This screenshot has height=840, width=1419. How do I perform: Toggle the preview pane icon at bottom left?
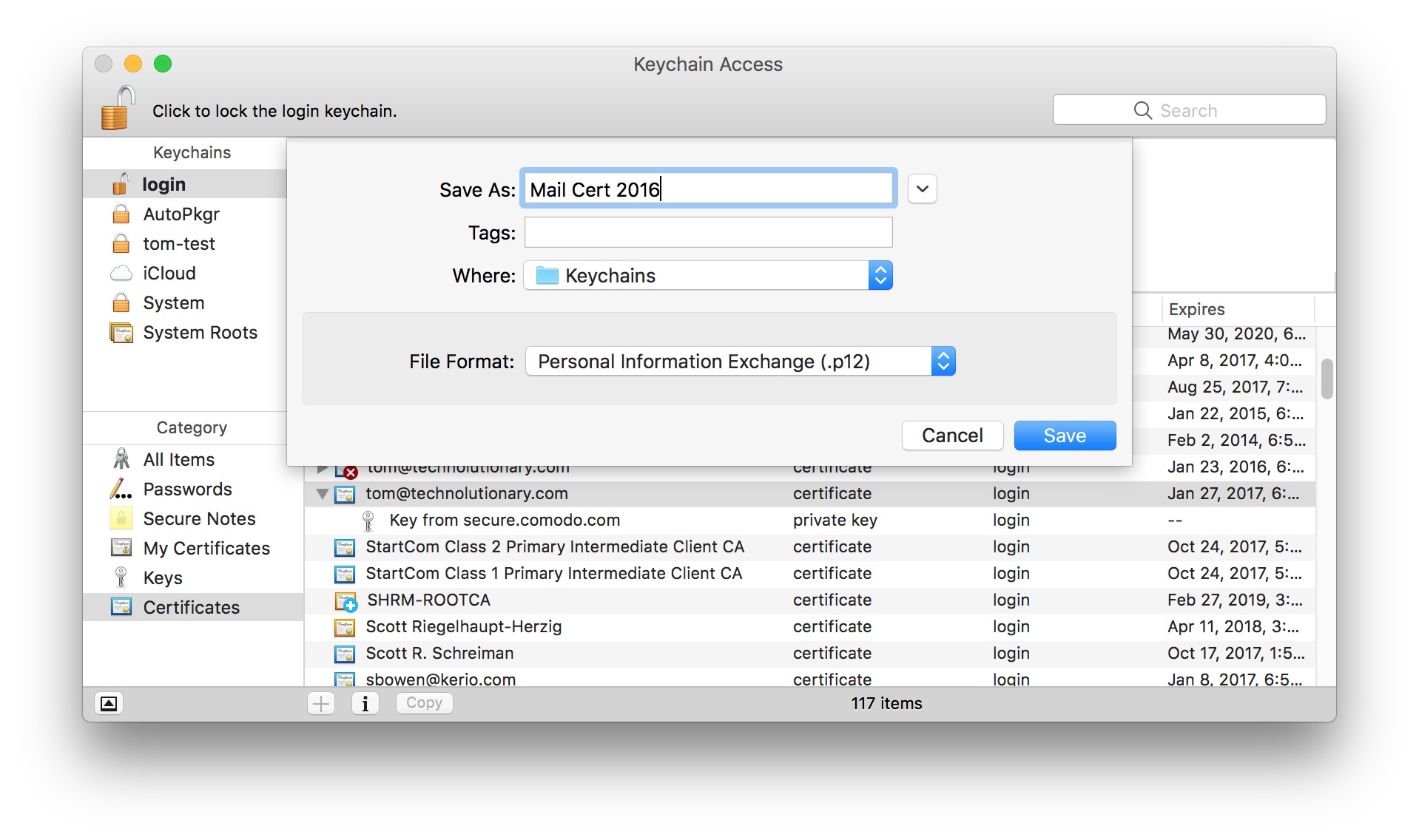click(x=109, y=703)
